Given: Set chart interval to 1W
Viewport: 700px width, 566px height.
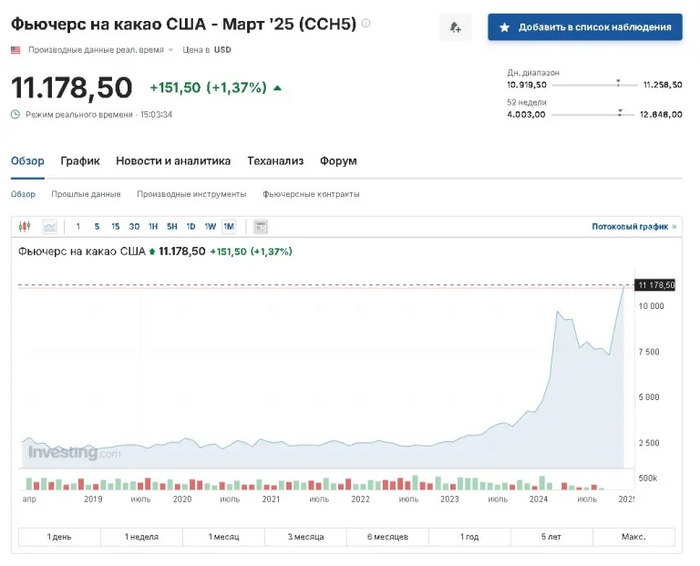Looking at the screenshot, I should pos(210,227).
